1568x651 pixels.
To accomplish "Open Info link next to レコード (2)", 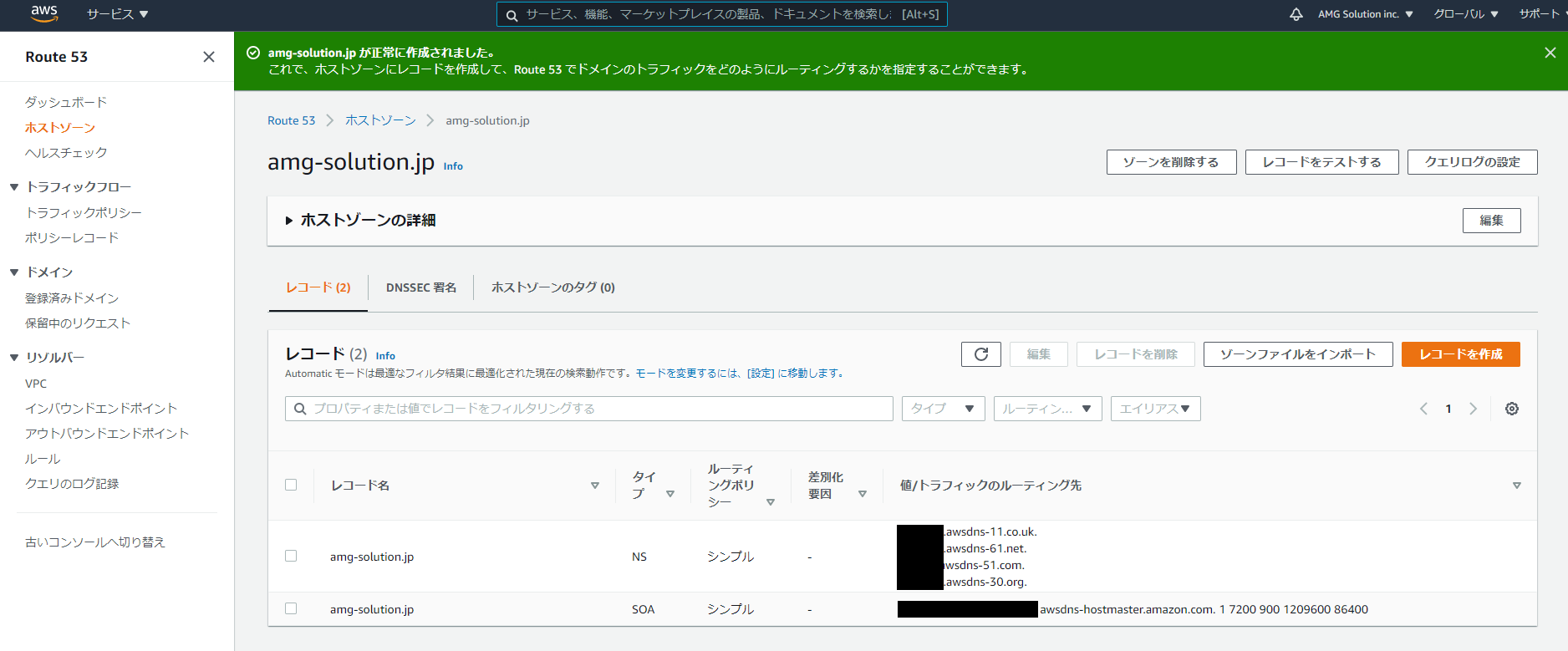I will click(385, 356).
